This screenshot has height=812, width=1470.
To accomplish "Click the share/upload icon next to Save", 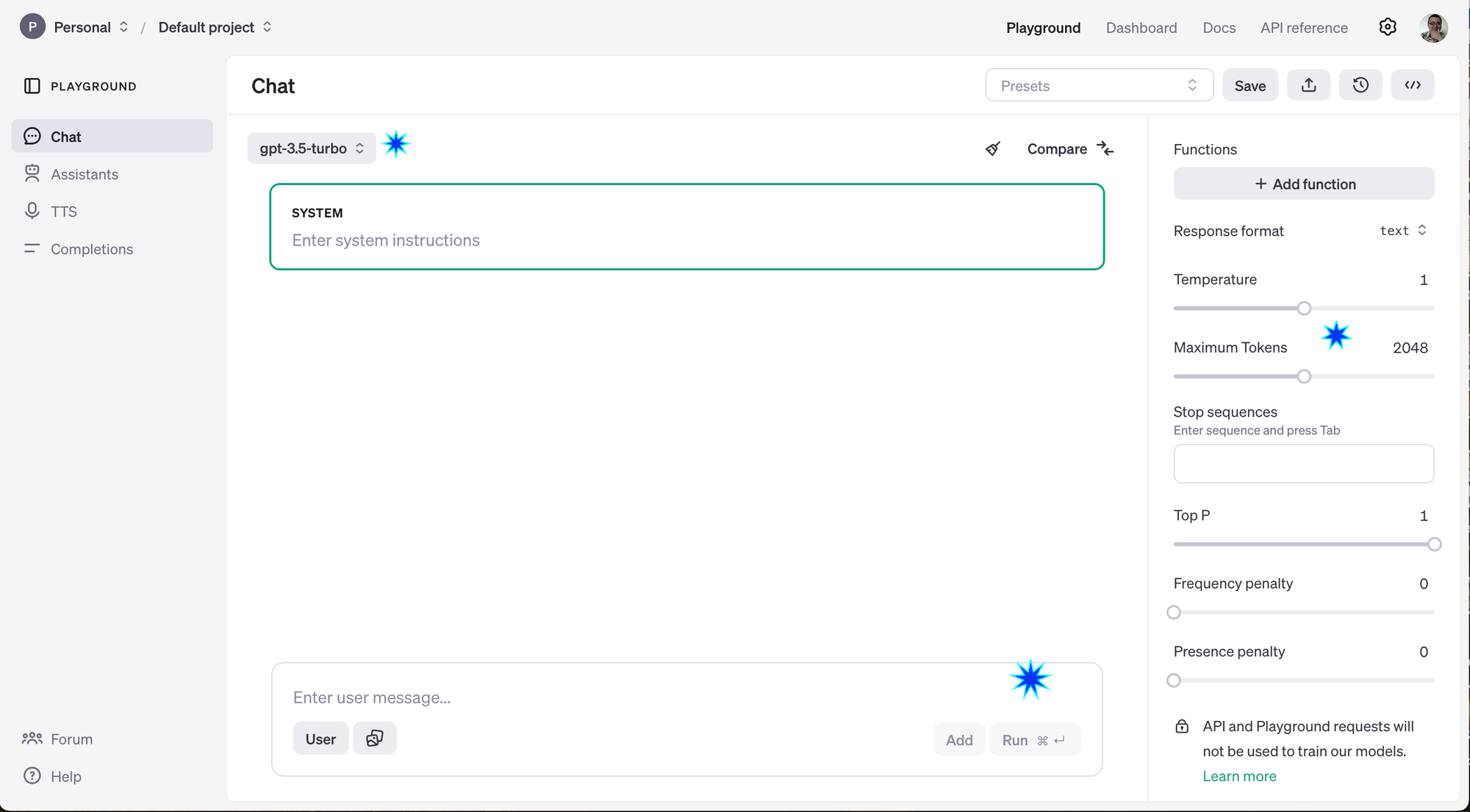I will (x=1308, y=85).
